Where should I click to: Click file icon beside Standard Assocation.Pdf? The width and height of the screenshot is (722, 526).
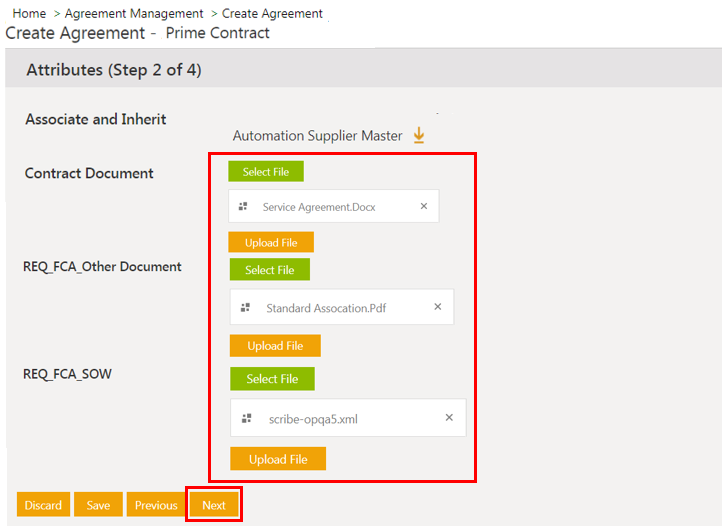click(246, 308)
